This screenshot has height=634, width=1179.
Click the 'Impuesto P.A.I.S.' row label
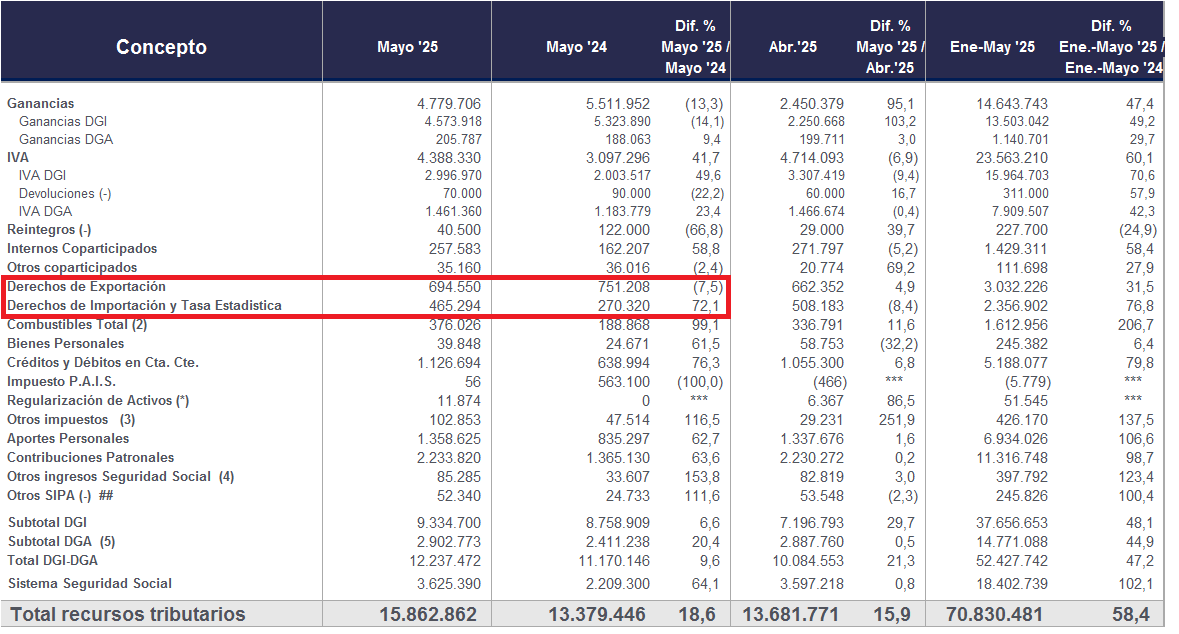(61, 381)
